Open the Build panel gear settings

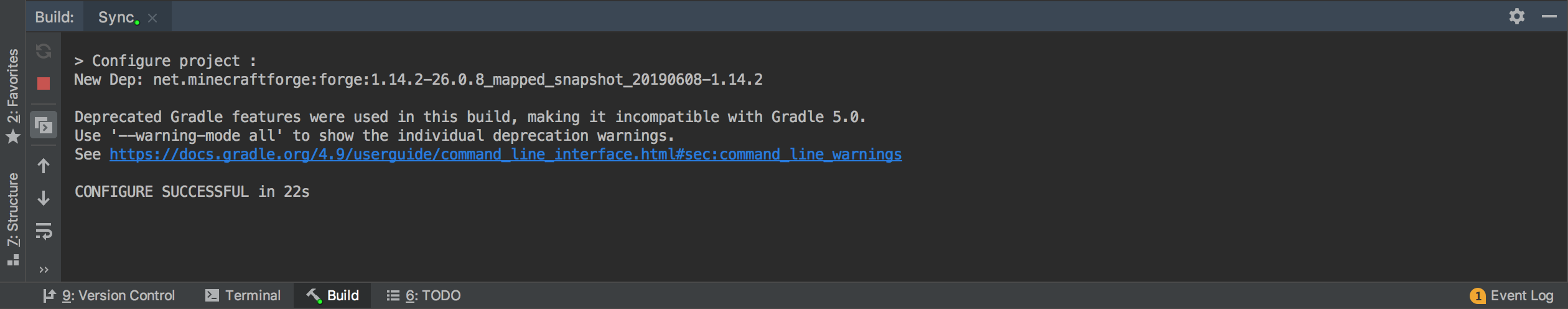(1516, 17)
